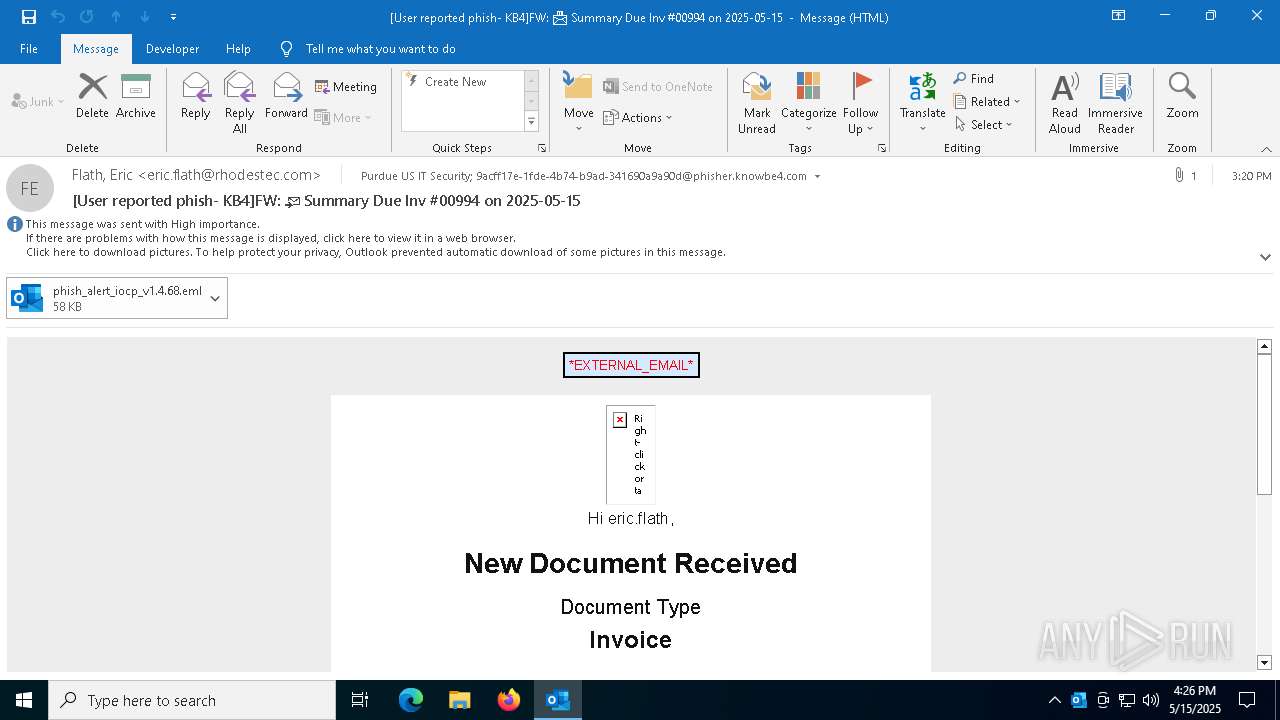1280x720 pixels.
Task: Open the Actions dropdown
Action: tap(638, 117)
